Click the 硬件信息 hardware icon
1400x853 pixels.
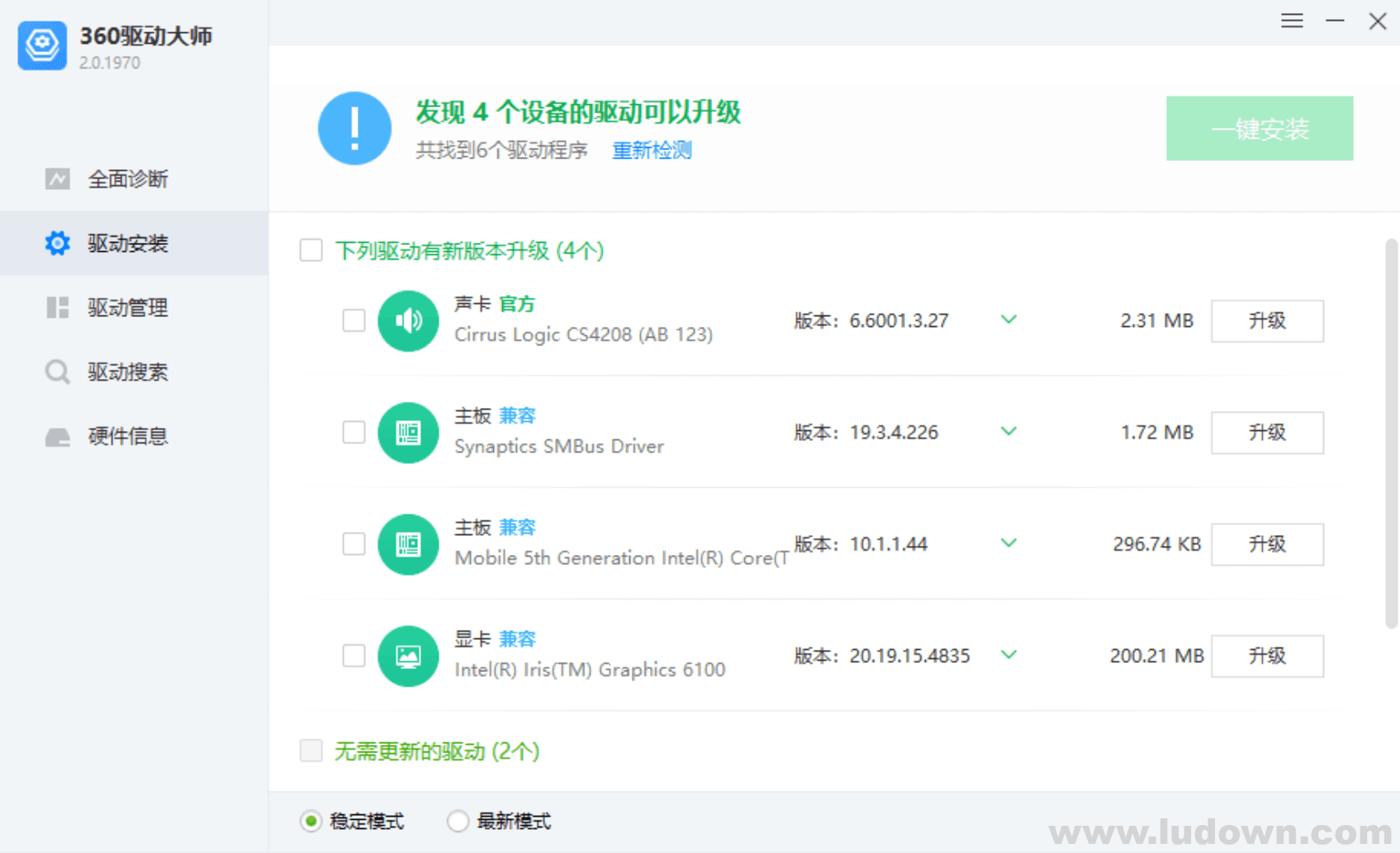(57, 436)
